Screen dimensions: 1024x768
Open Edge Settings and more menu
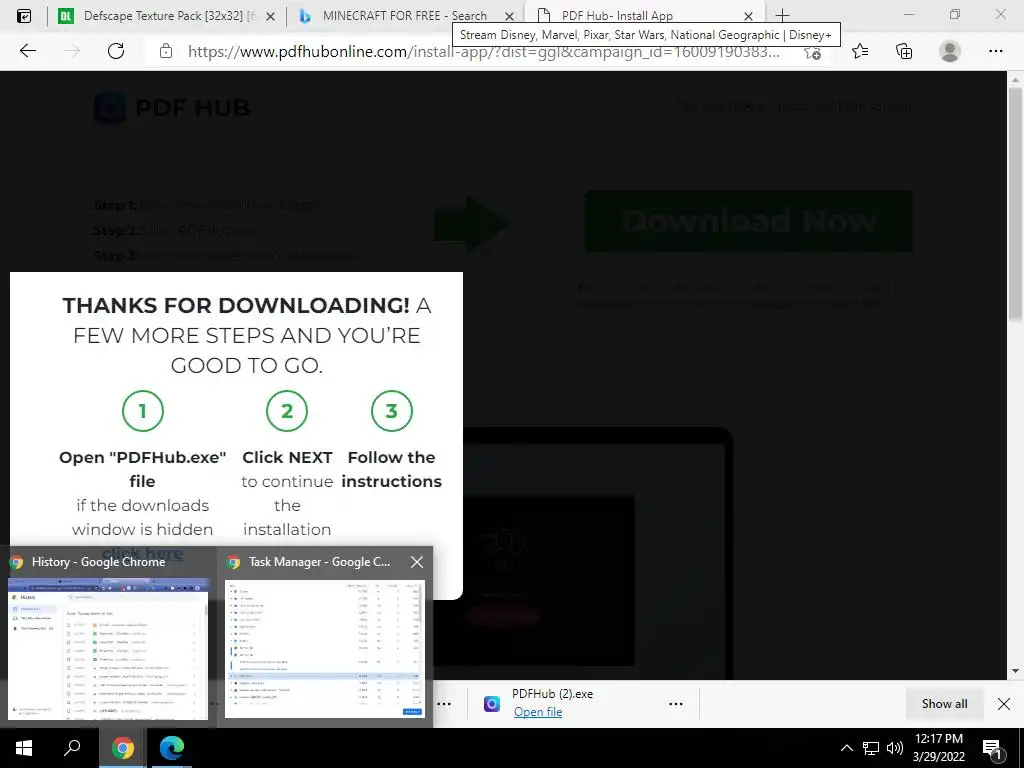pos(995,51)
